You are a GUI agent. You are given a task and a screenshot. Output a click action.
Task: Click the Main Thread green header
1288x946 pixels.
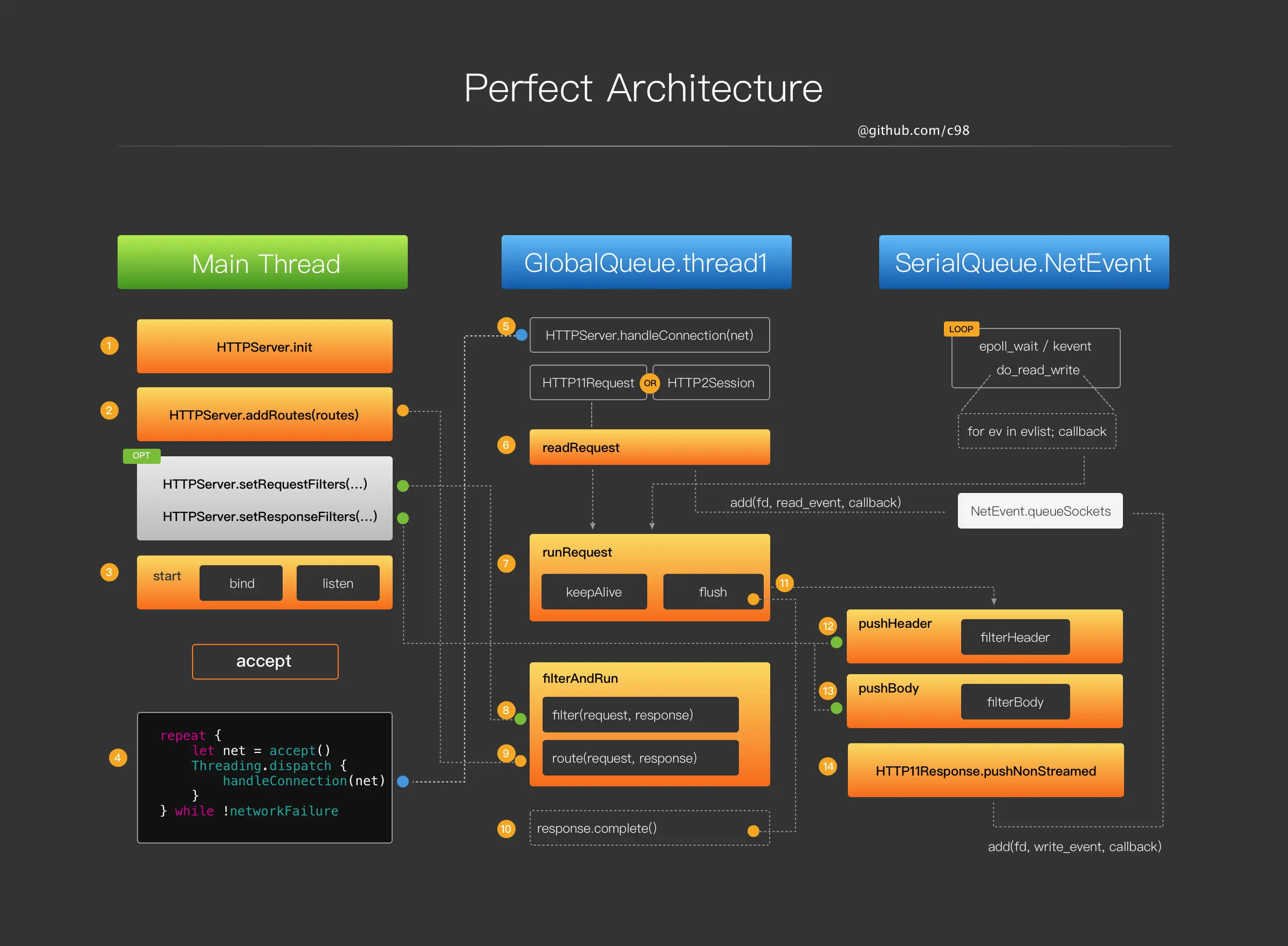[x=262, y=262]
